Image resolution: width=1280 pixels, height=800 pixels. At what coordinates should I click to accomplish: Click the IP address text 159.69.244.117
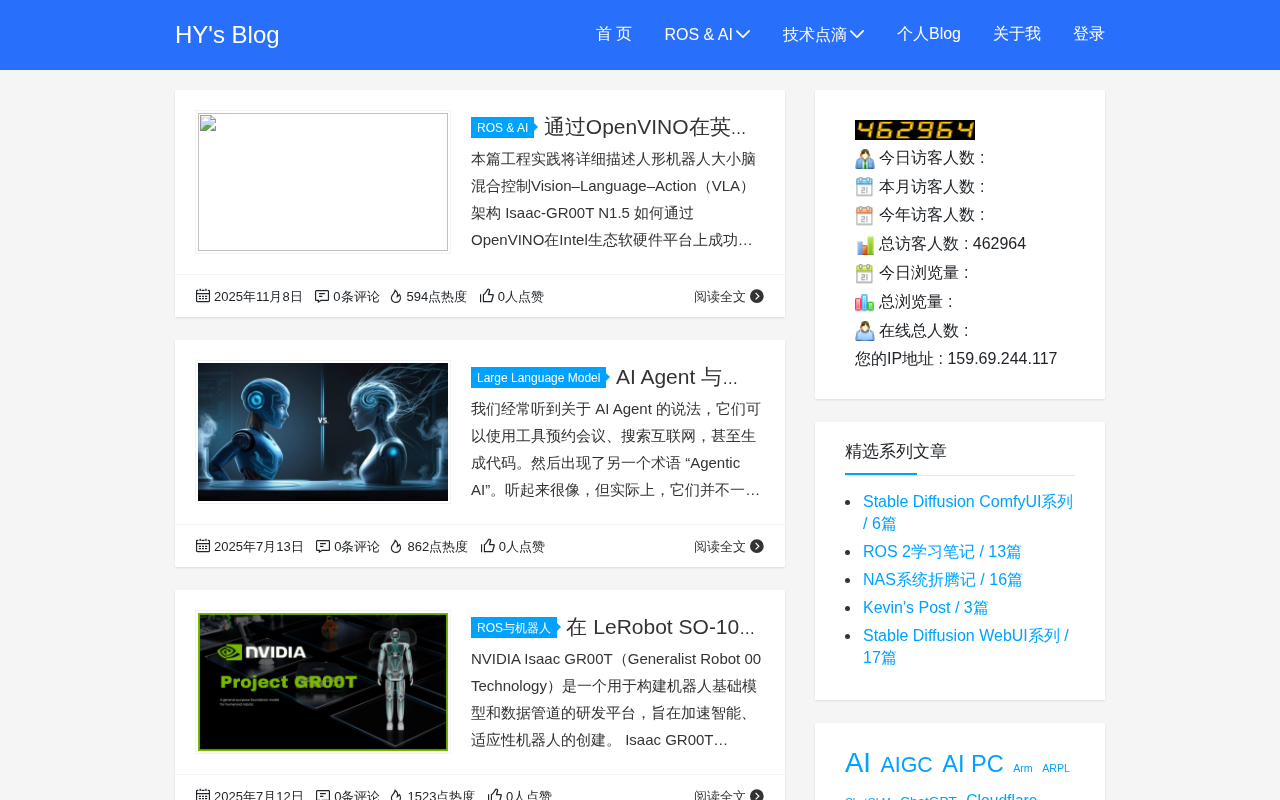[x=1002, y=359]
